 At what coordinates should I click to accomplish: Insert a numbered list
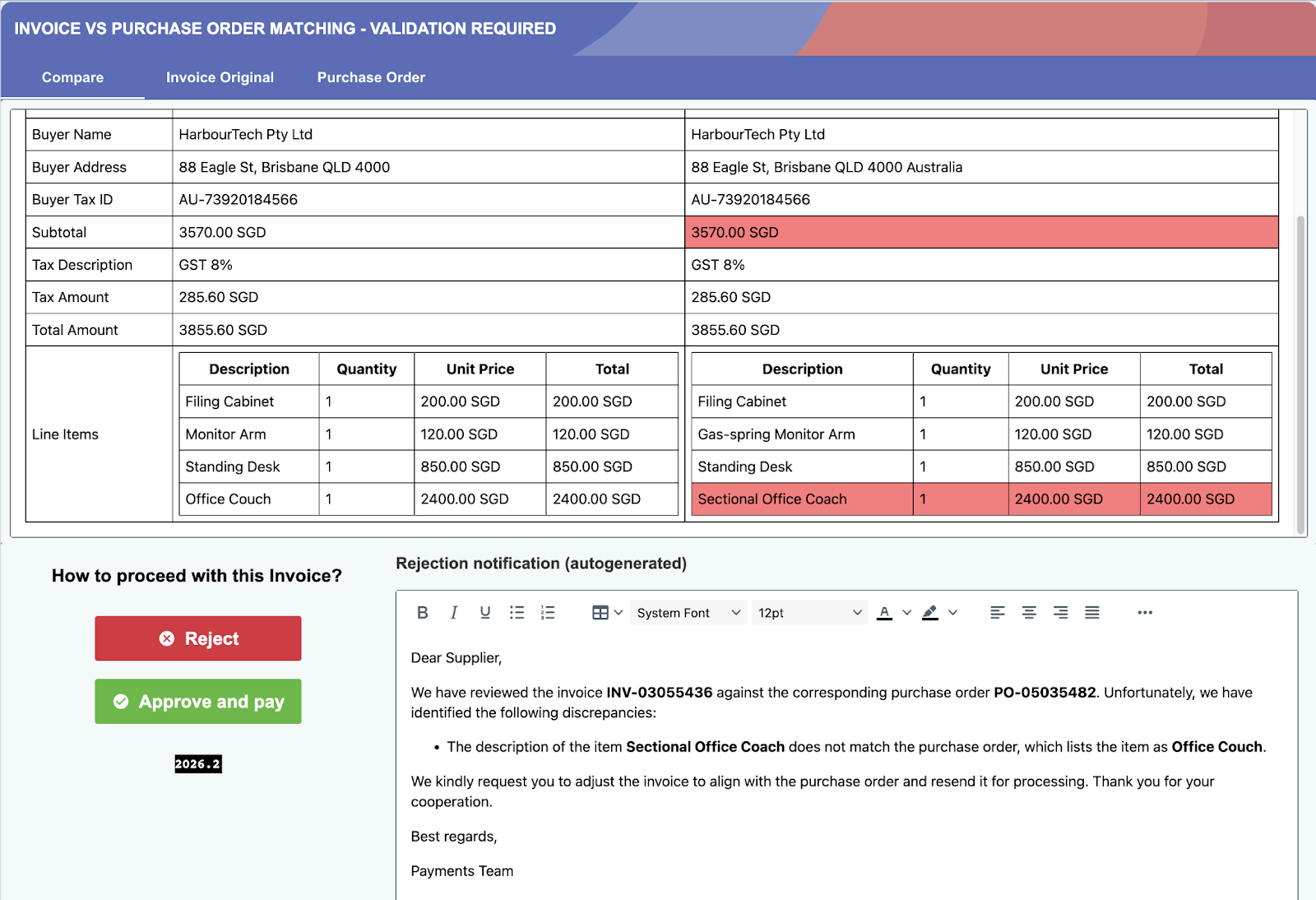coord(548,612)
